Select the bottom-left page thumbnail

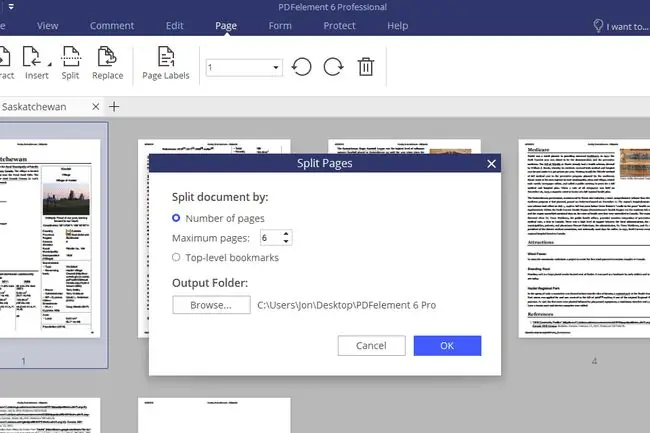click(50, 415)
